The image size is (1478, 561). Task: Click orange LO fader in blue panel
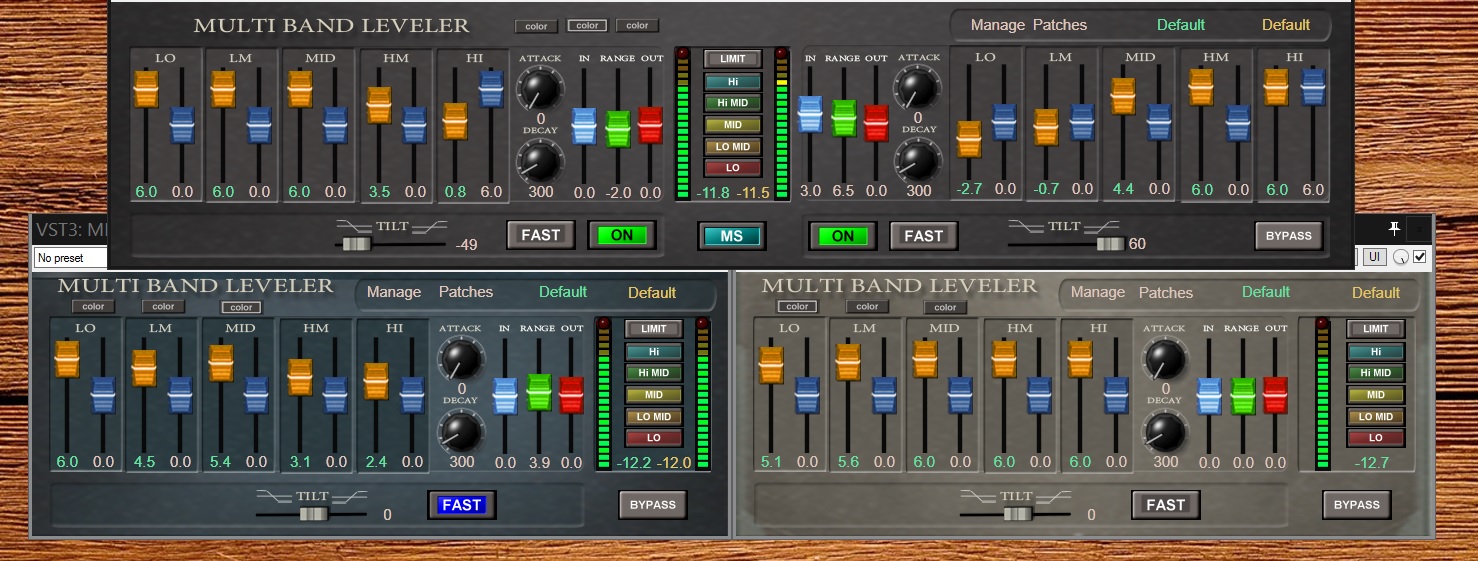(67, 360)
